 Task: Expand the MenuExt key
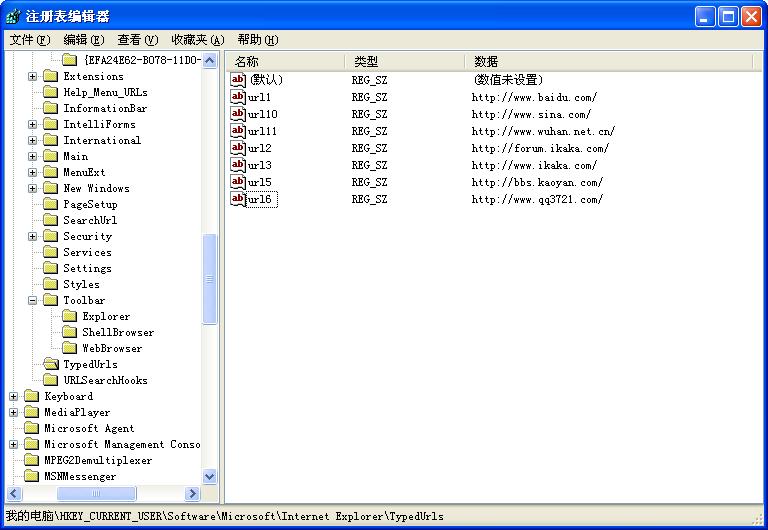32,172
